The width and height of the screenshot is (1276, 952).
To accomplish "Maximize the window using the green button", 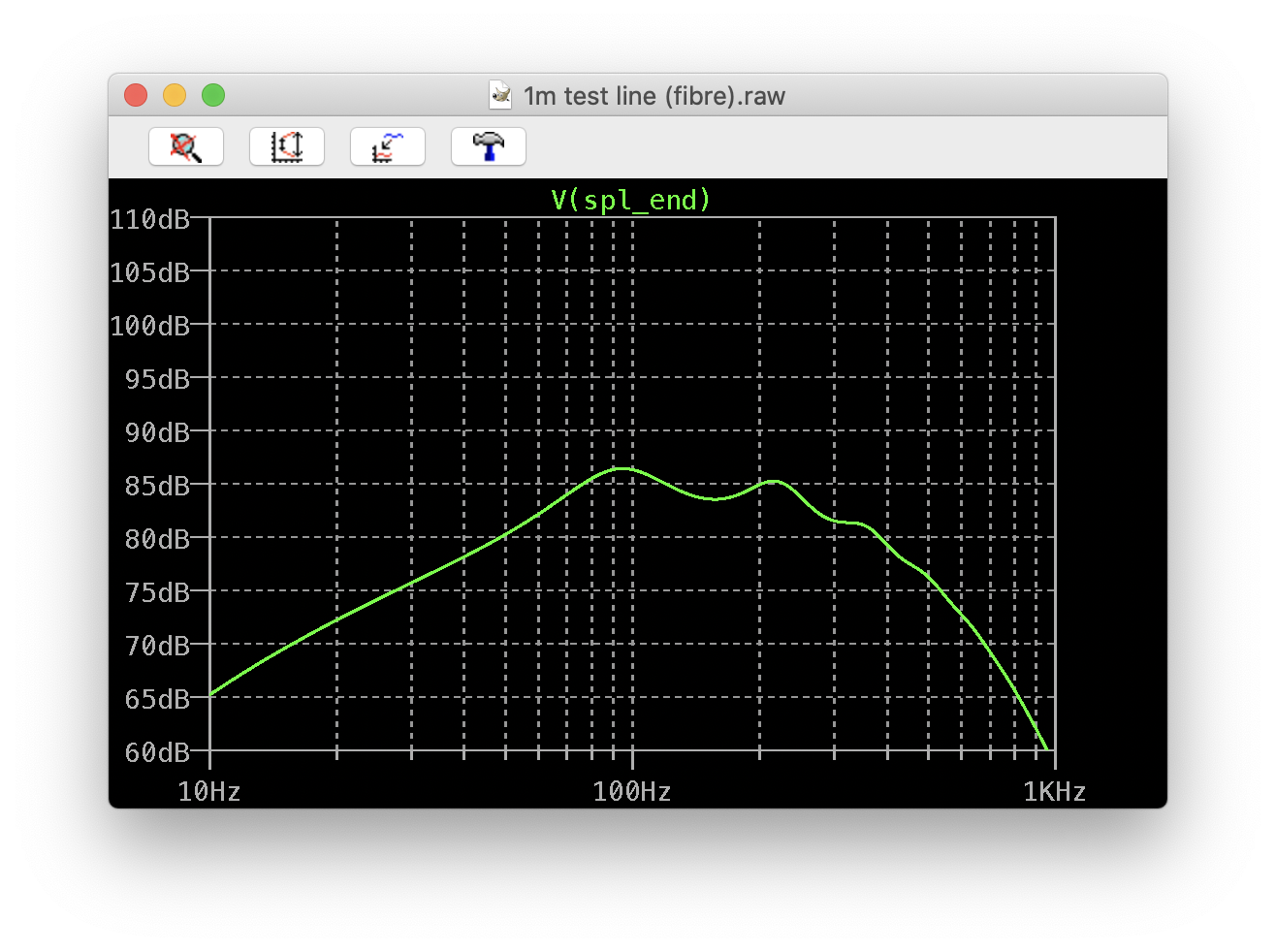I will tap(213, 95).
